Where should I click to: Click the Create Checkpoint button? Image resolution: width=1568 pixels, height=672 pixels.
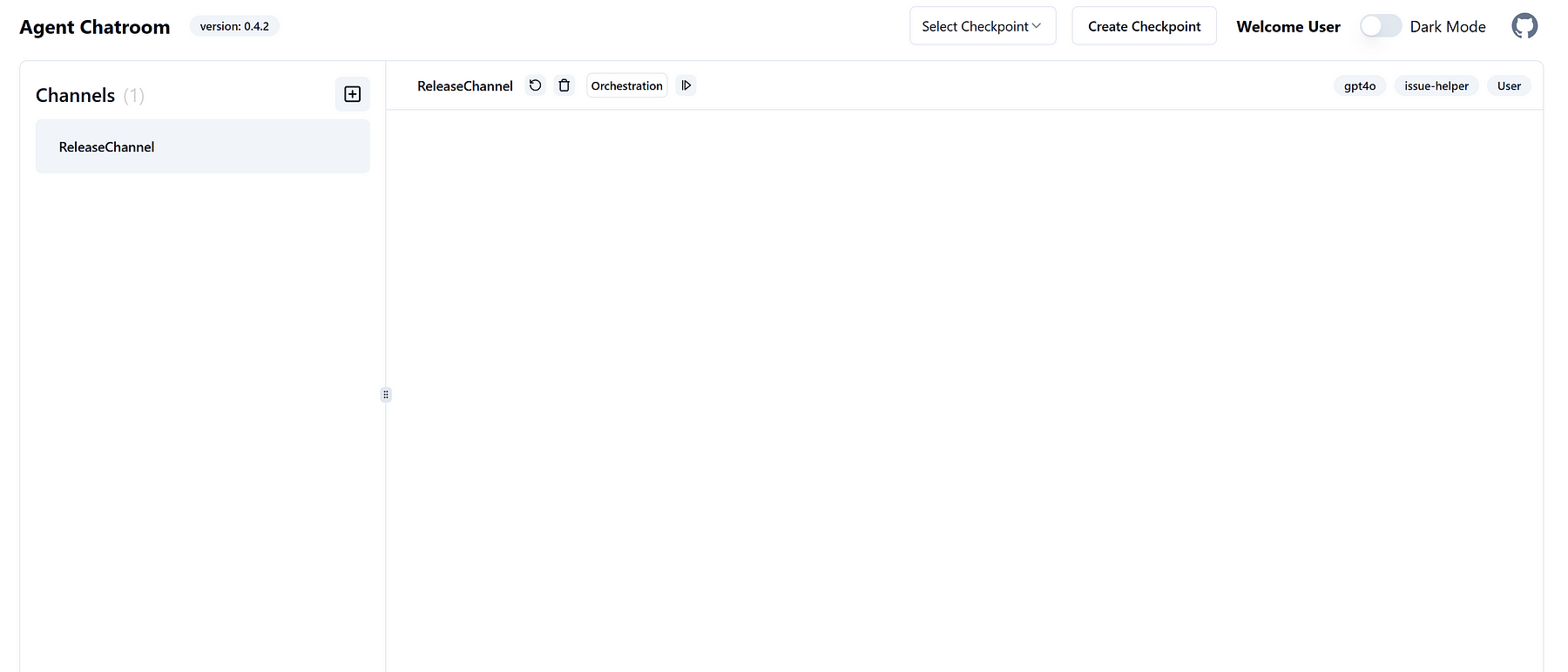1144,26
